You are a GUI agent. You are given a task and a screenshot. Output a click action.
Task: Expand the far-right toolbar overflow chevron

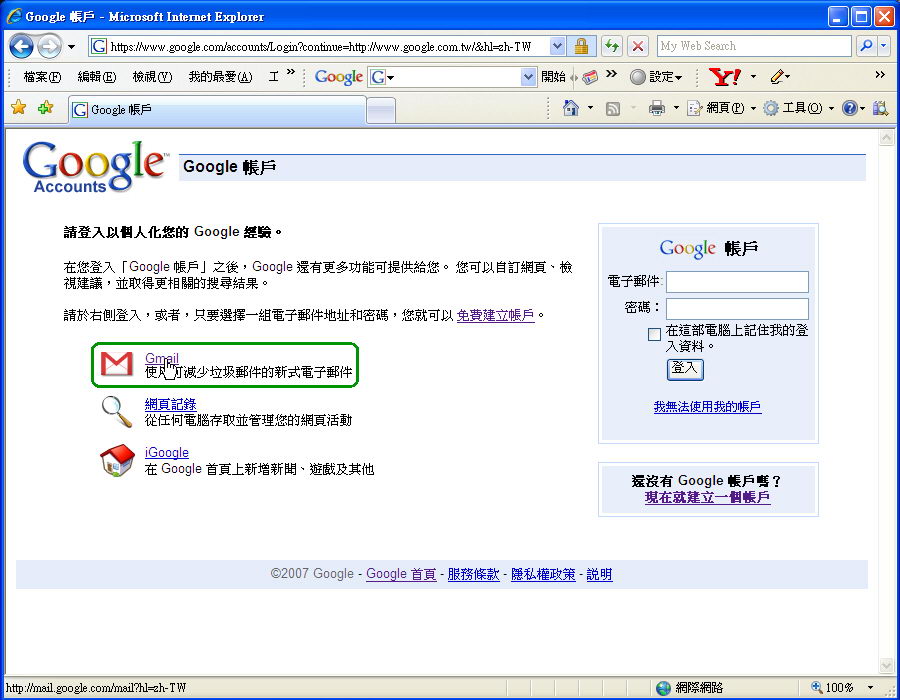880,75
